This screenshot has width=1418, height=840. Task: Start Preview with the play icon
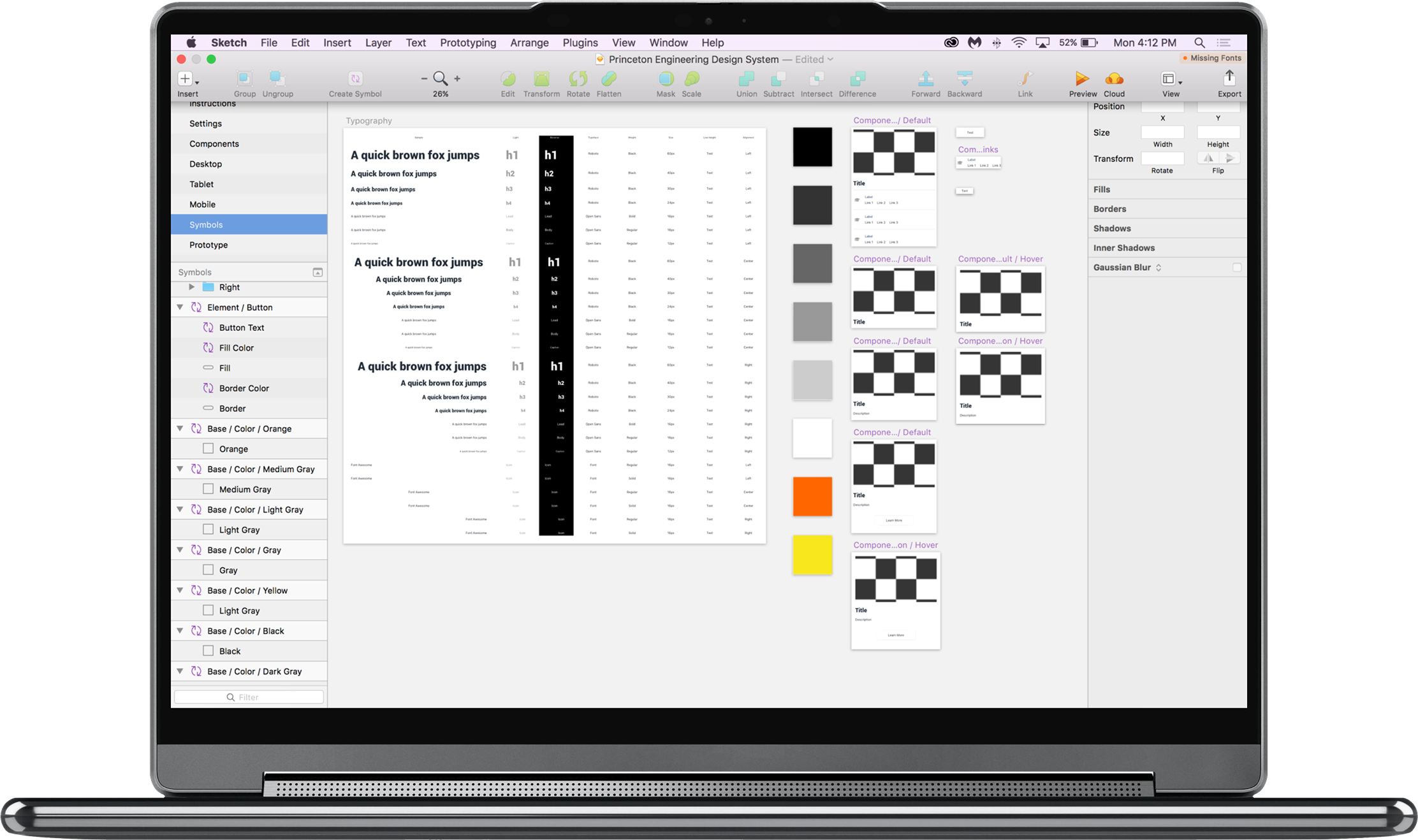tap(1082, 78)
